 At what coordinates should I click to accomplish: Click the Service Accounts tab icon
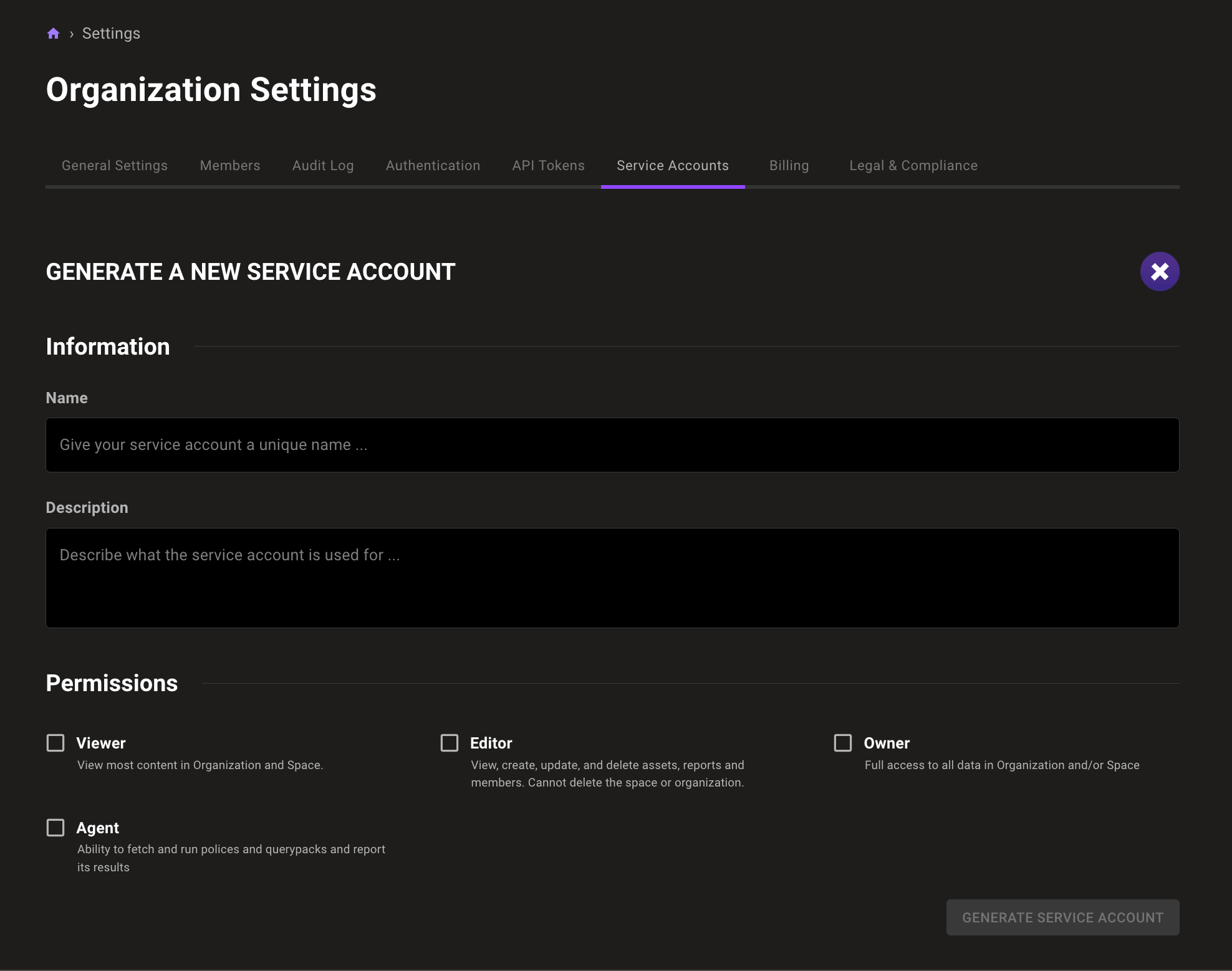(672, 165)
